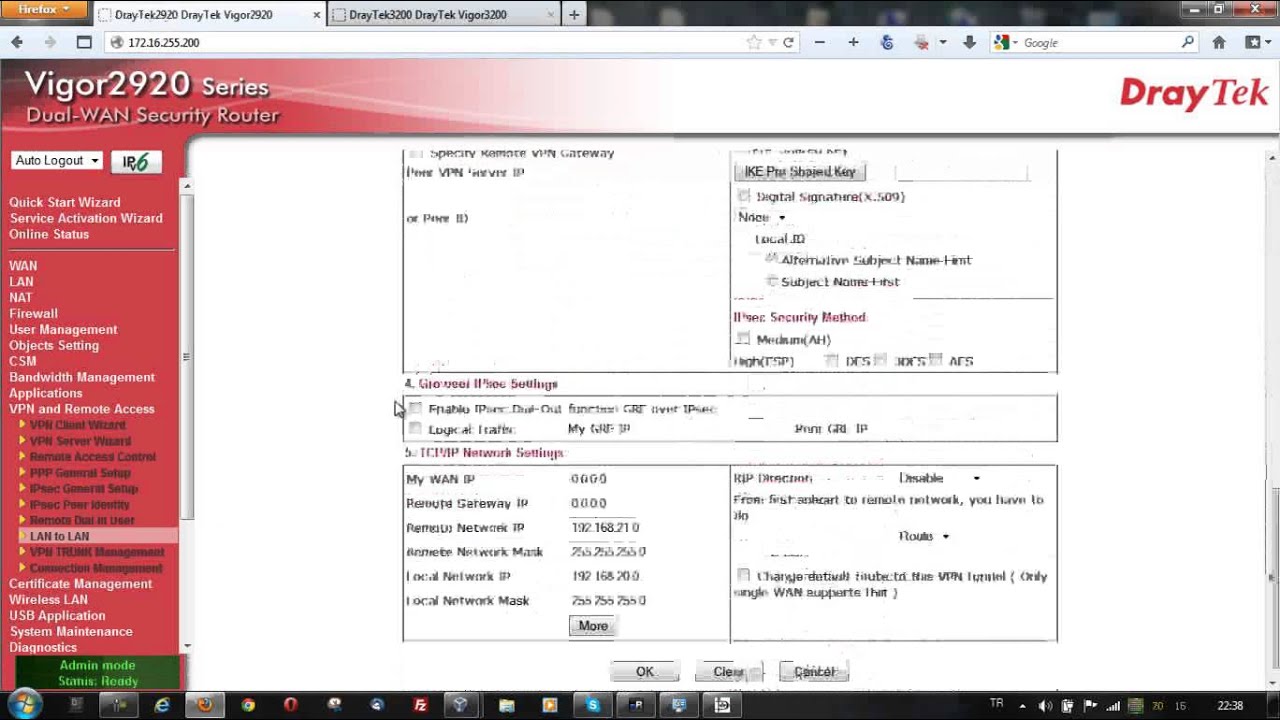
Task: Close the DrayTek2920 tab
Action: pos(317,15)
